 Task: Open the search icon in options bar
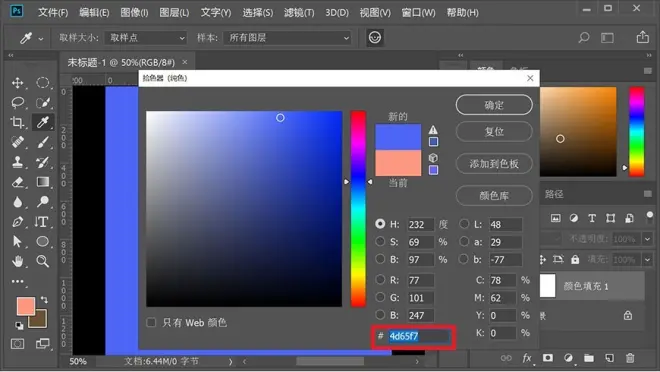point(583,37)
